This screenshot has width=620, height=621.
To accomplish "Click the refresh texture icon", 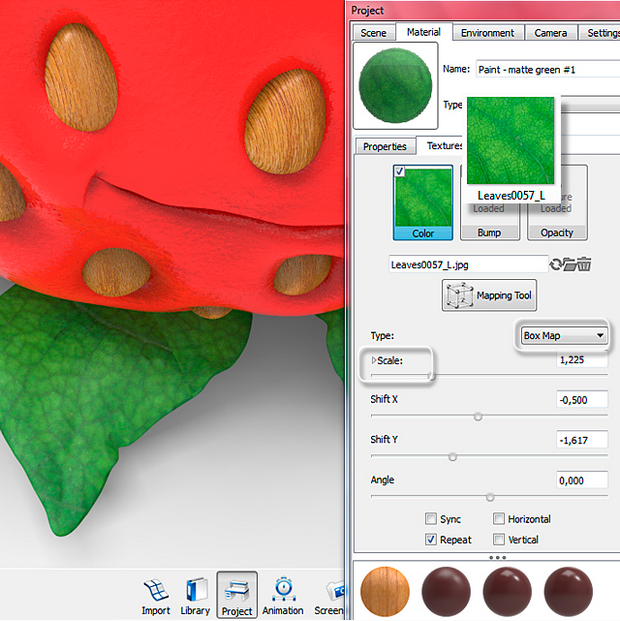I will [x=555, y=264].
